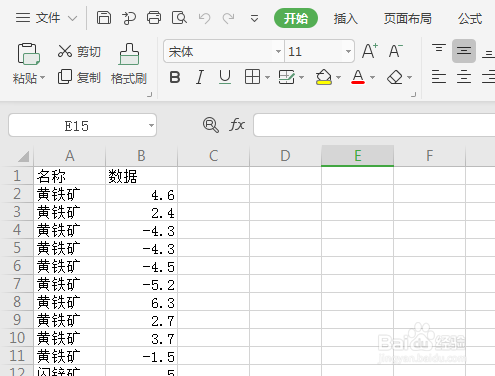Toggle Bold formatting
This screenshot has height=376, width=495.
[x=175, y=77]
